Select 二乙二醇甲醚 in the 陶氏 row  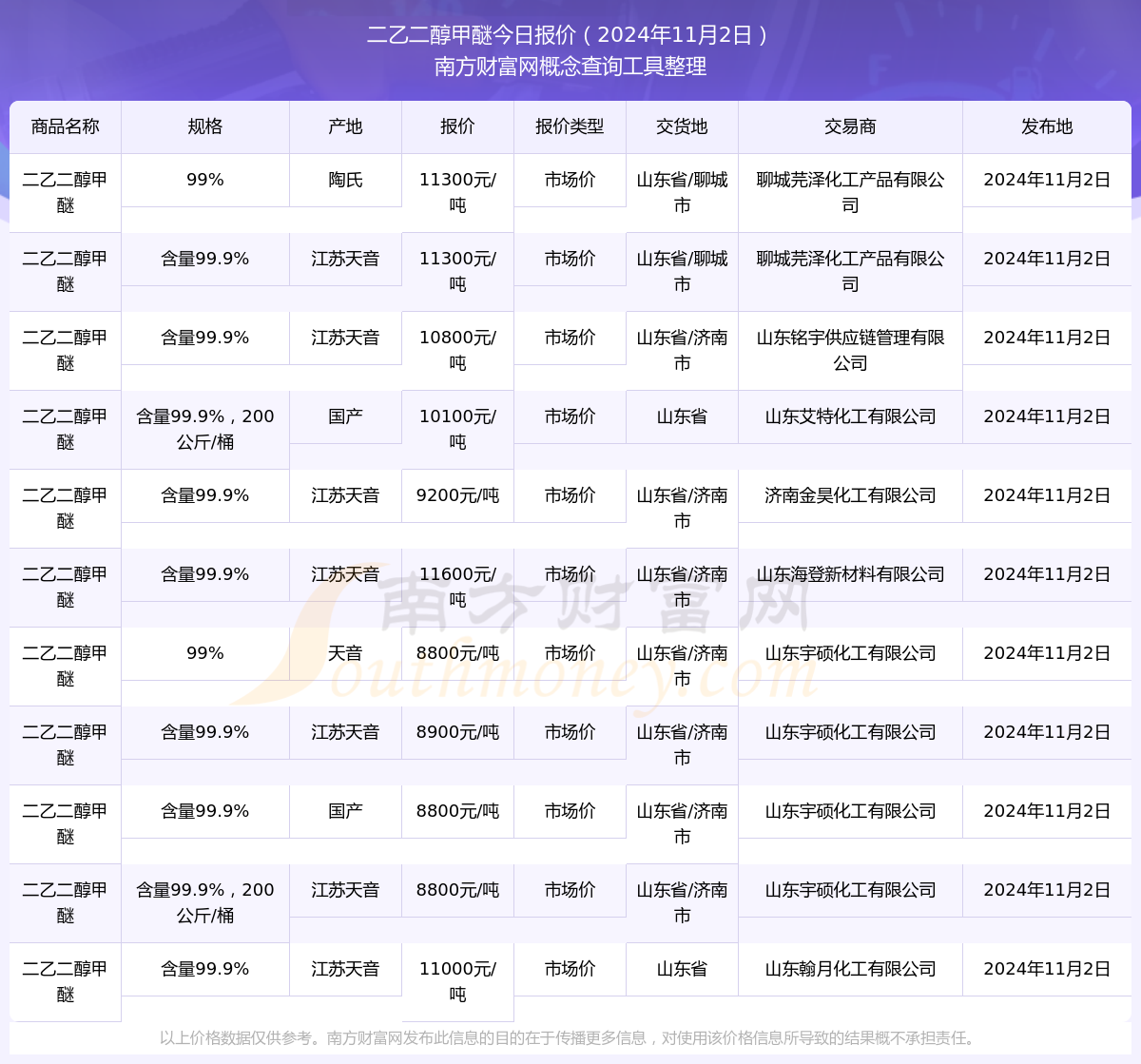(x=66, y=192)
